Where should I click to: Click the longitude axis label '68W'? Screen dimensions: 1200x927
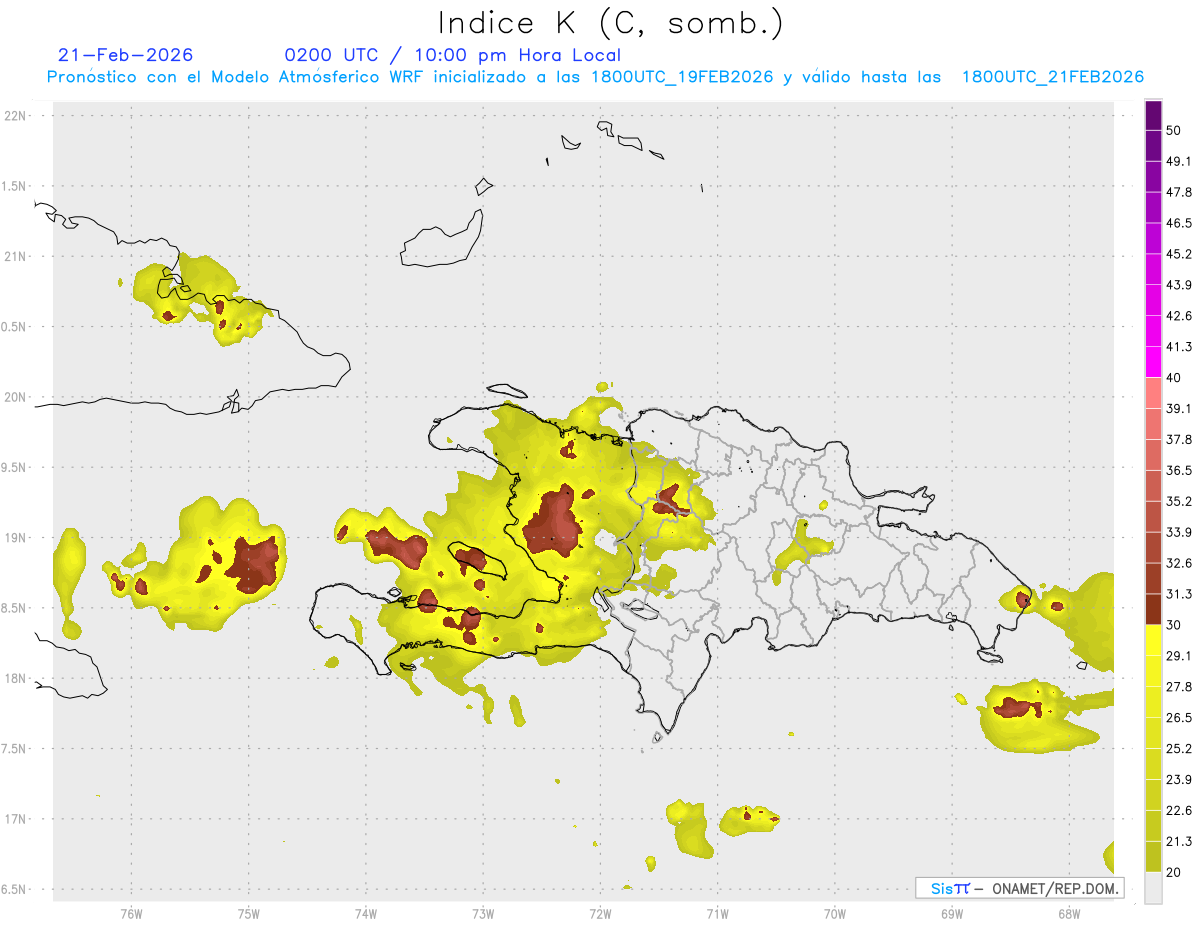(1068, 914)
